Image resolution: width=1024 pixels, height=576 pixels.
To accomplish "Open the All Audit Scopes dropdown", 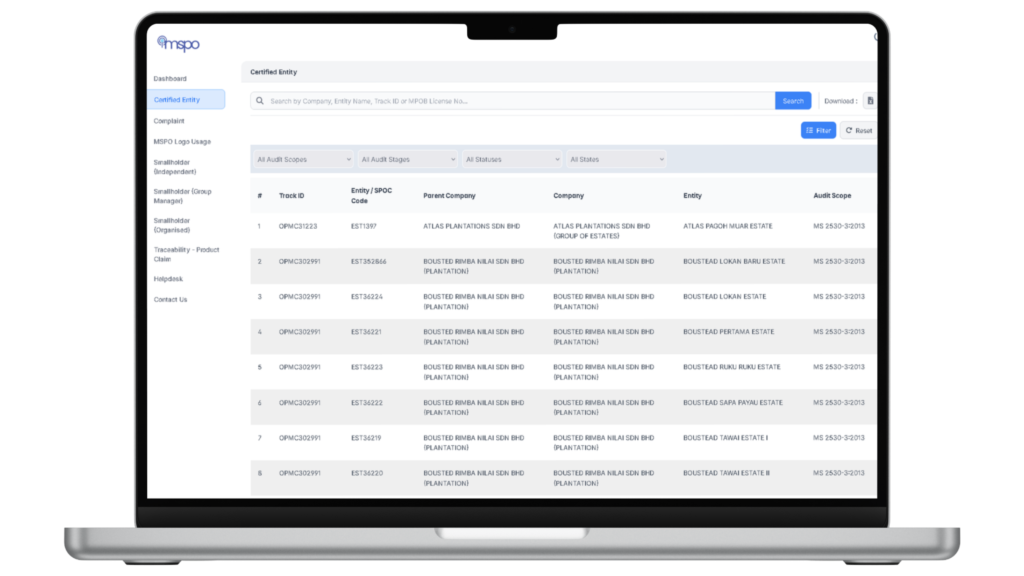I will click(x=303, y=159).
